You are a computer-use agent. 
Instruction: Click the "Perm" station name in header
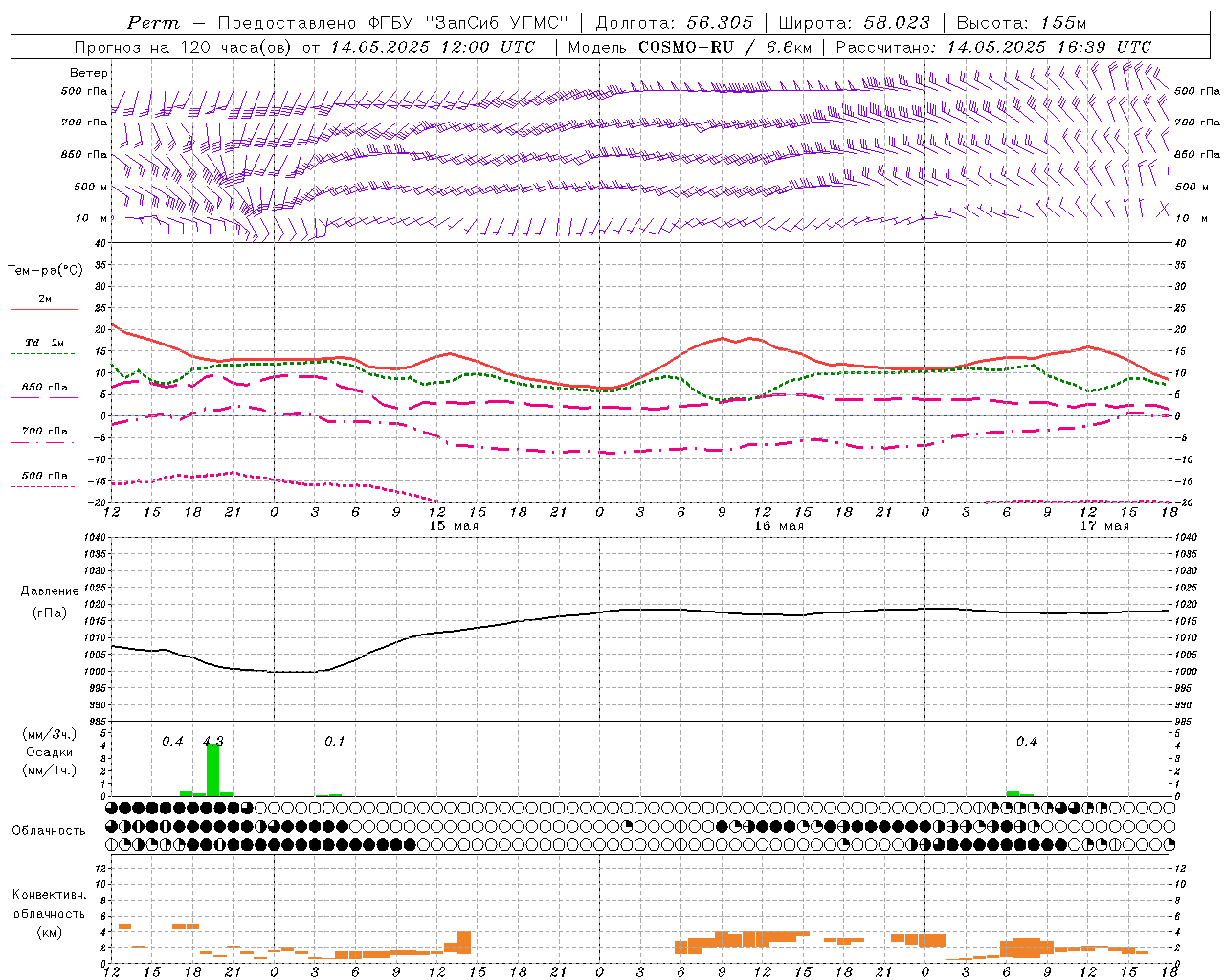click(x=153, y=23)
